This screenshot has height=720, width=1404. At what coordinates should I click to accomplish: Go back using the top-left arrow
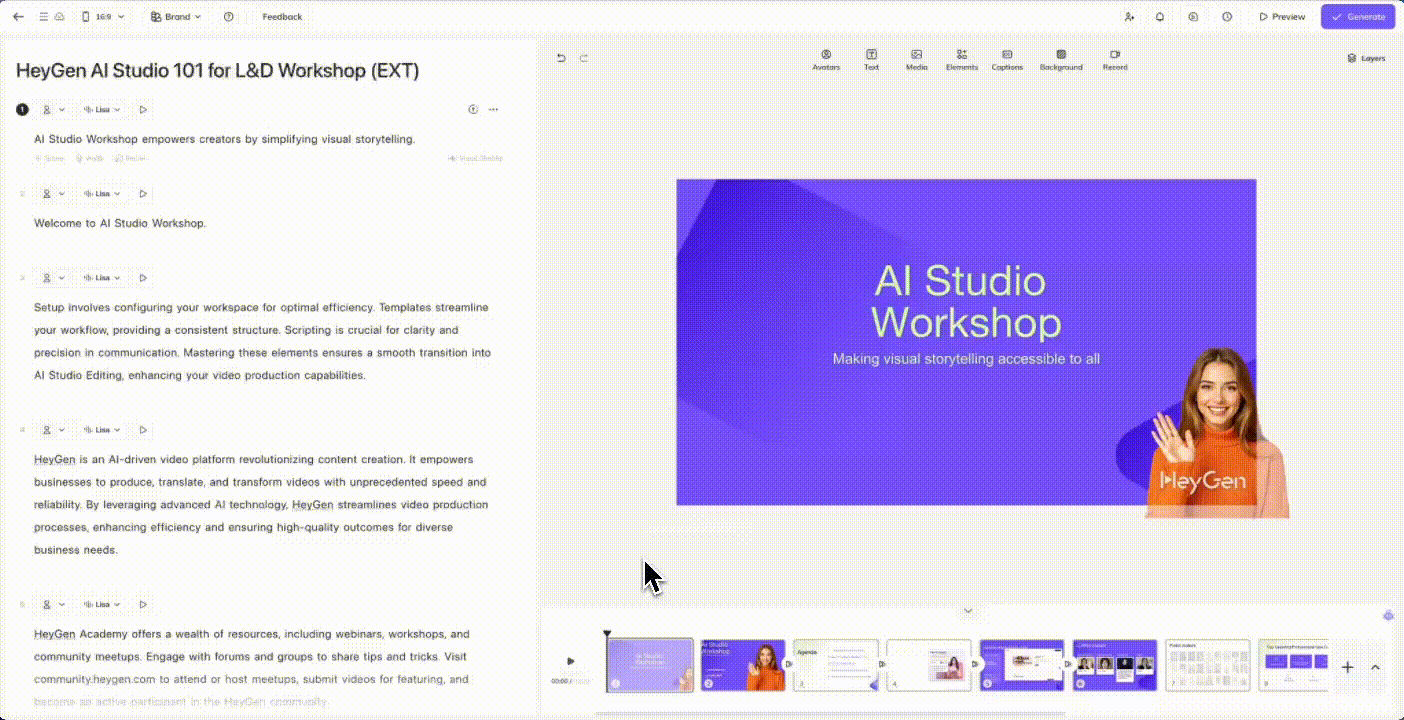coord(18,17)
